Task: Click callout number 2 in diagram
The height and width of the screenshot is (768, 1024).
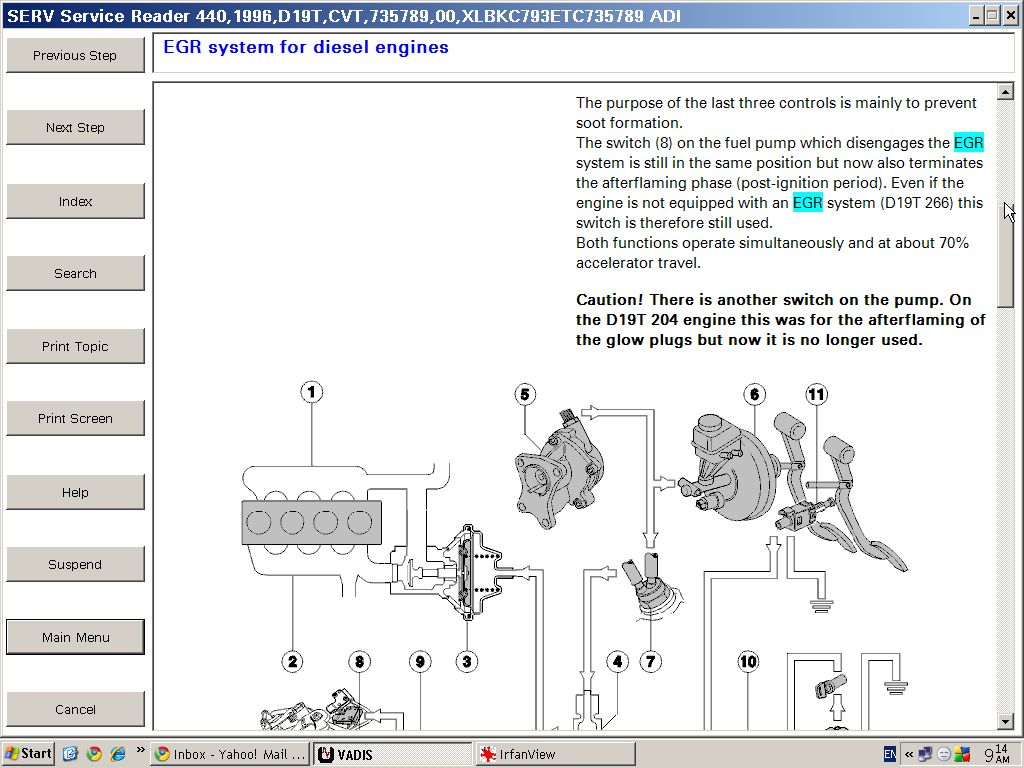Action: coord(293,662)
